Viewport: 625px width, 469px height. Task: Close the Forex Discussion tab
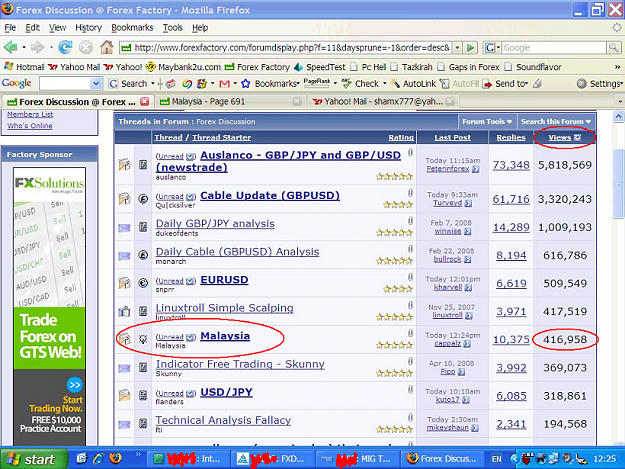(x=144, y=102)
